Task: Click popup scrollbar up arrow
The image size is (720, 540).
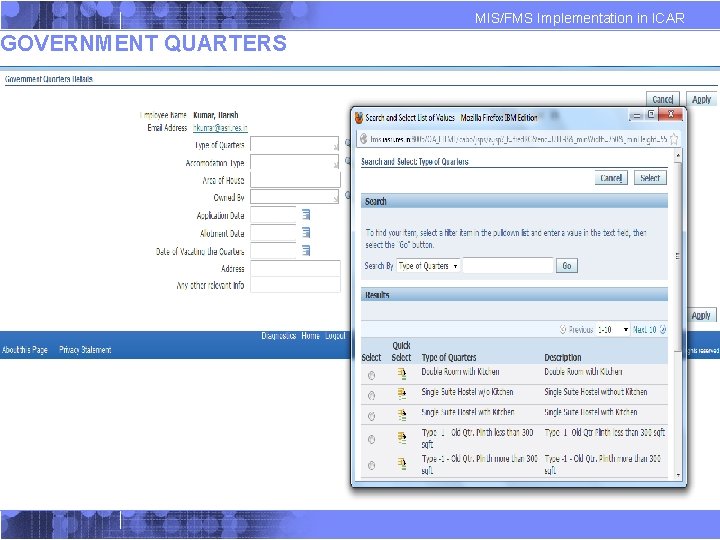Action: (678, 156)
